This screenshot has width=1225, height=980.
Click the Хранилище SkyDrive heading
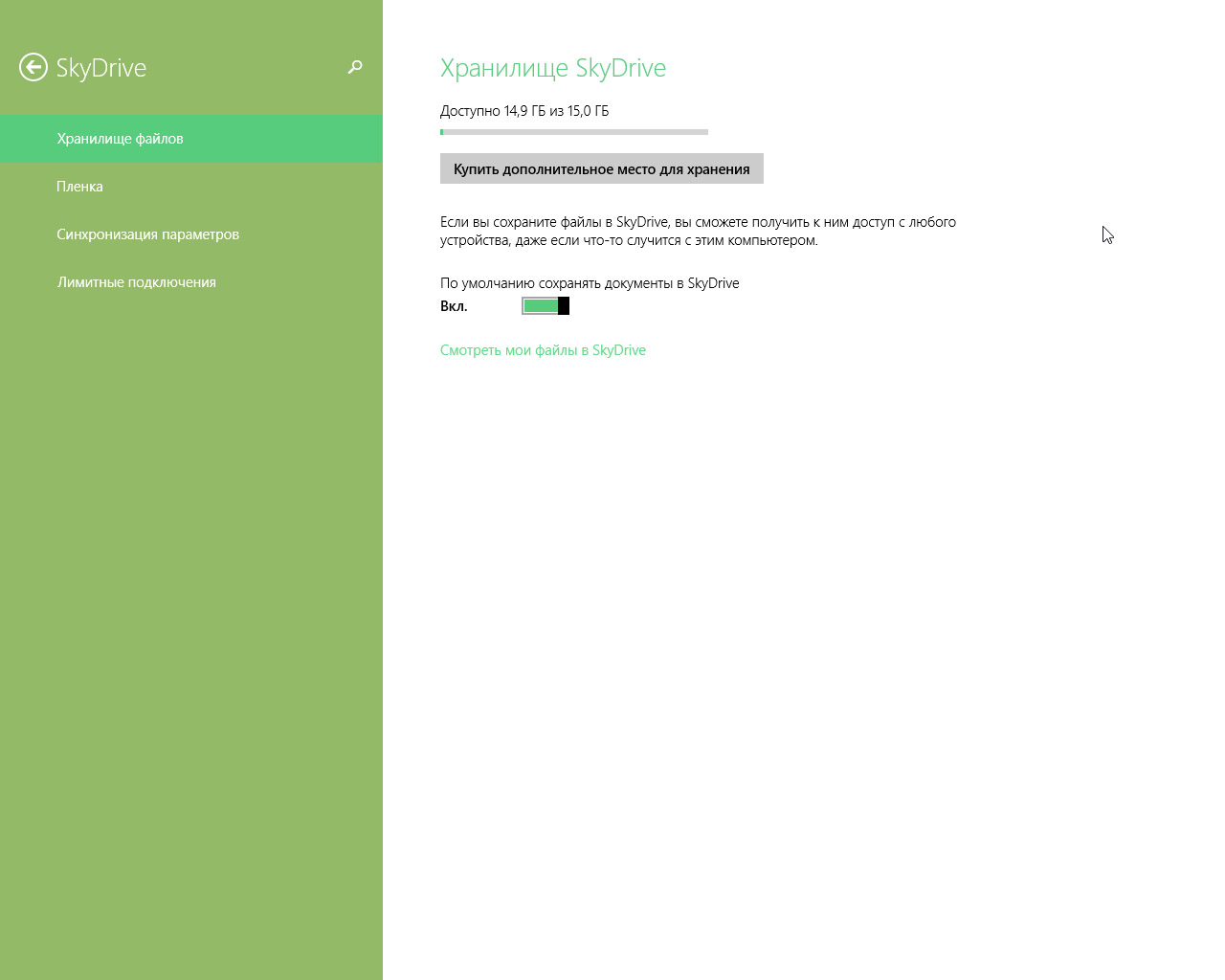[x=553, y=68]
